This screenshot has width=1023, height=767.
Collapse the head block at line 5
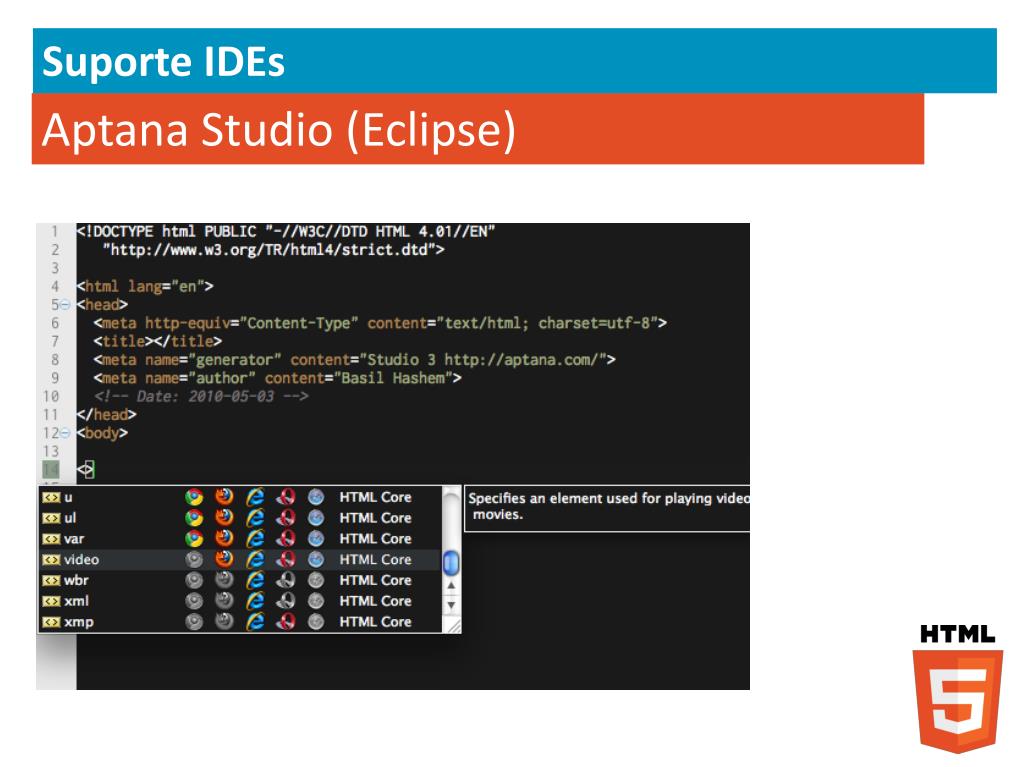[65, 305]
